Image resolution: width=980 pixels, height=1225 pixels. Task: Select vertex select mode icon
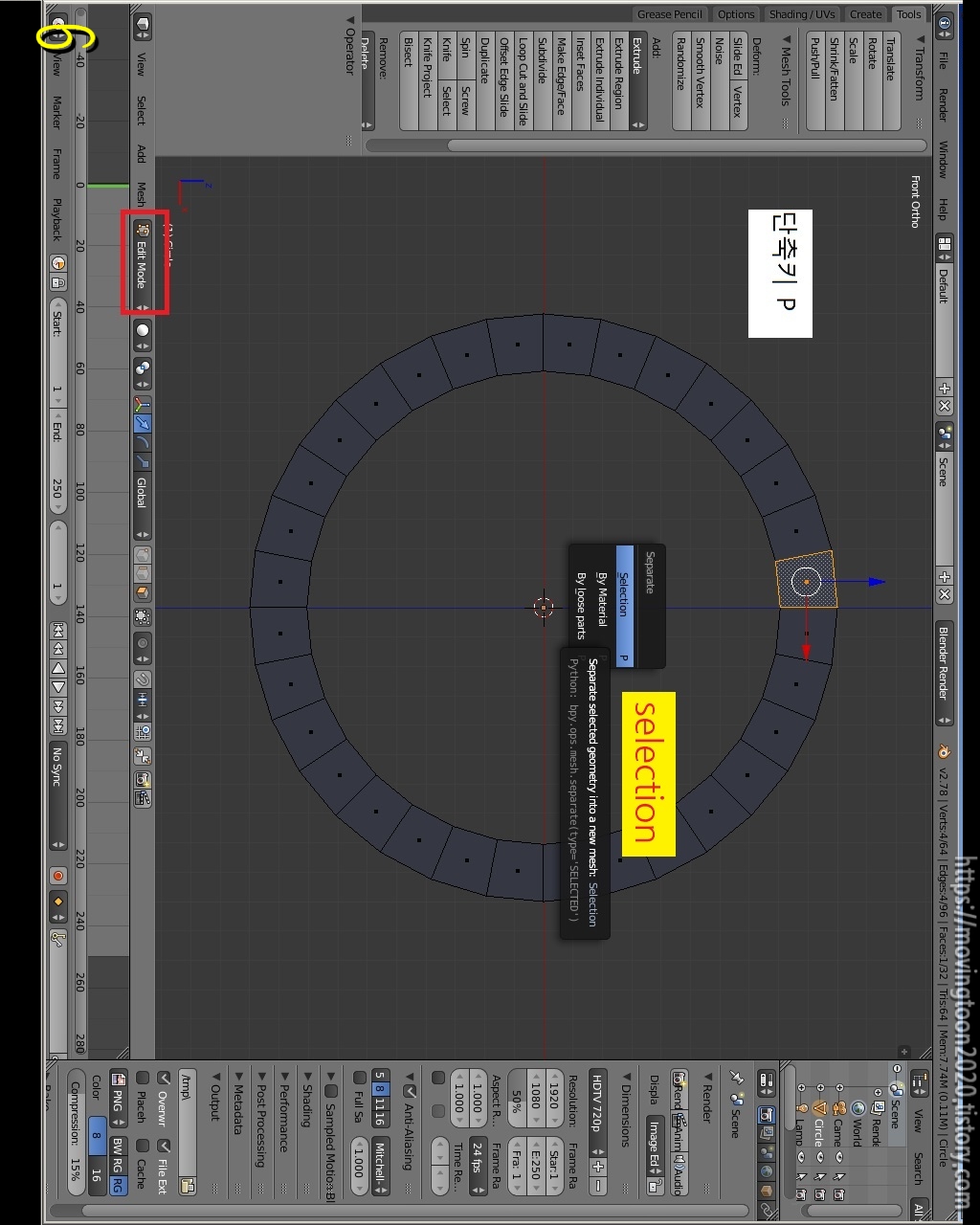coord(143,555)
